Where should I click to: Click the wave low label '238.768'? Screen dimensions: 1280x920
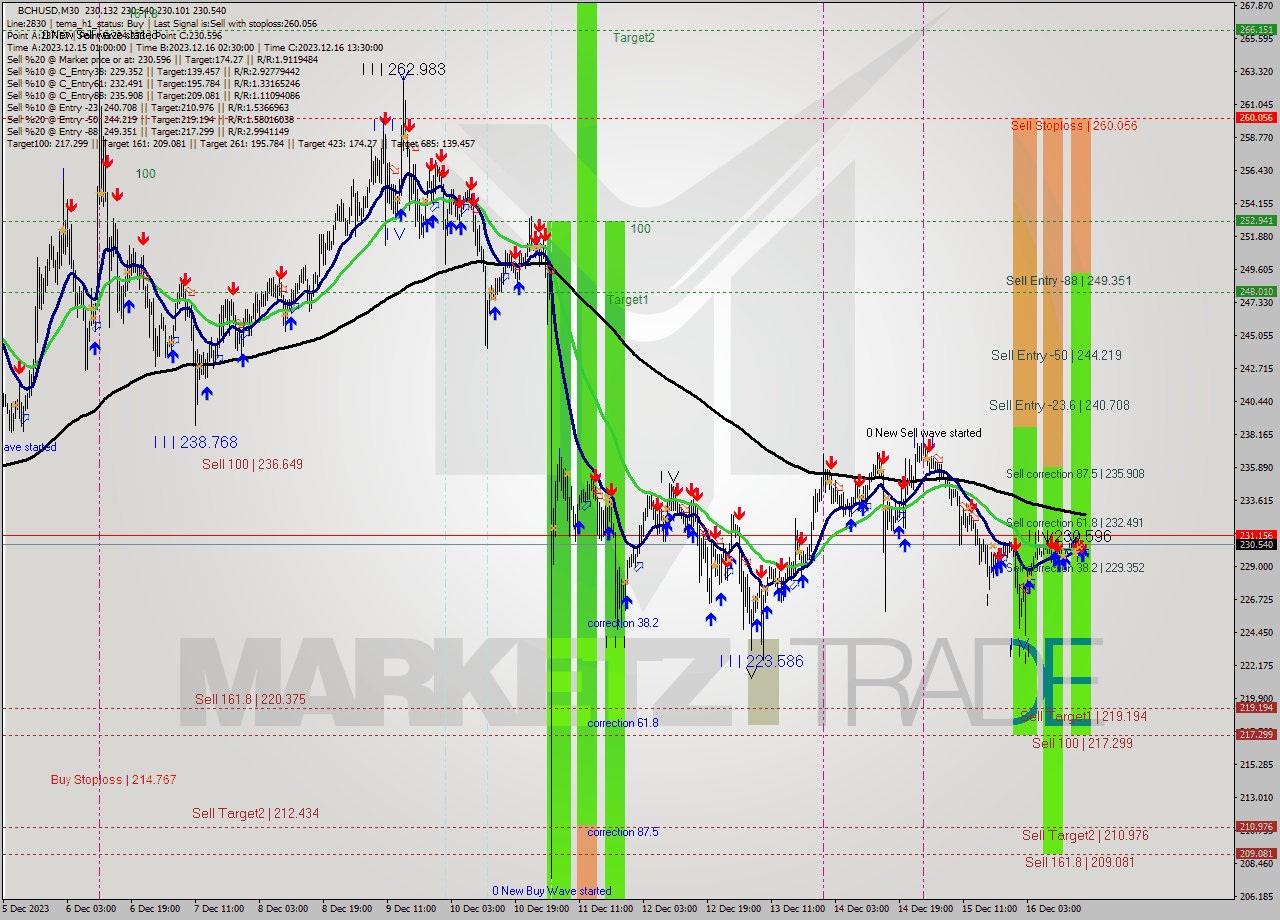pos(208,442)
